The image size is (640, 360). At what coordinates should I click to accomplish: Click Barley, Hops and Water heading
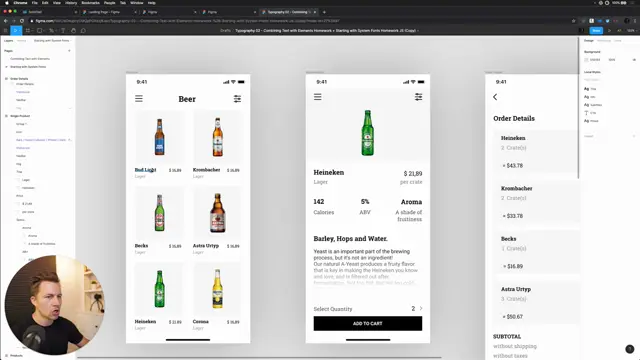pos(351,239)
